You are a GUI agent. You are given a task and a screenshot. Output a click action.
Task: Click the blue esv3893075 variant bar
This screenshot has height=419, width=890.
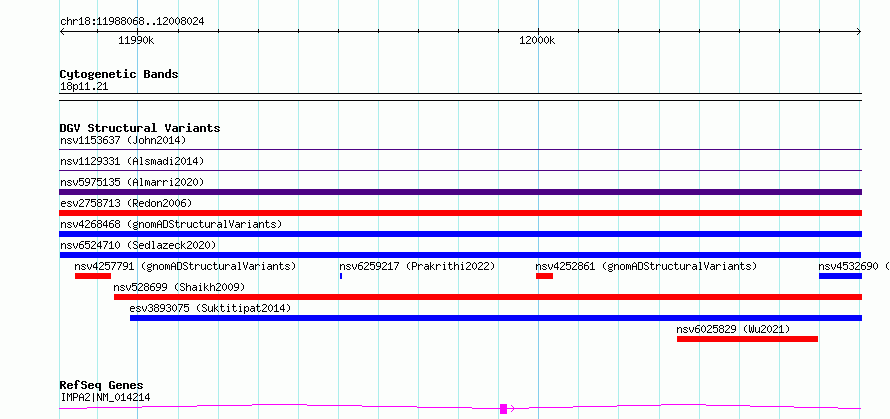coord(496,318)
